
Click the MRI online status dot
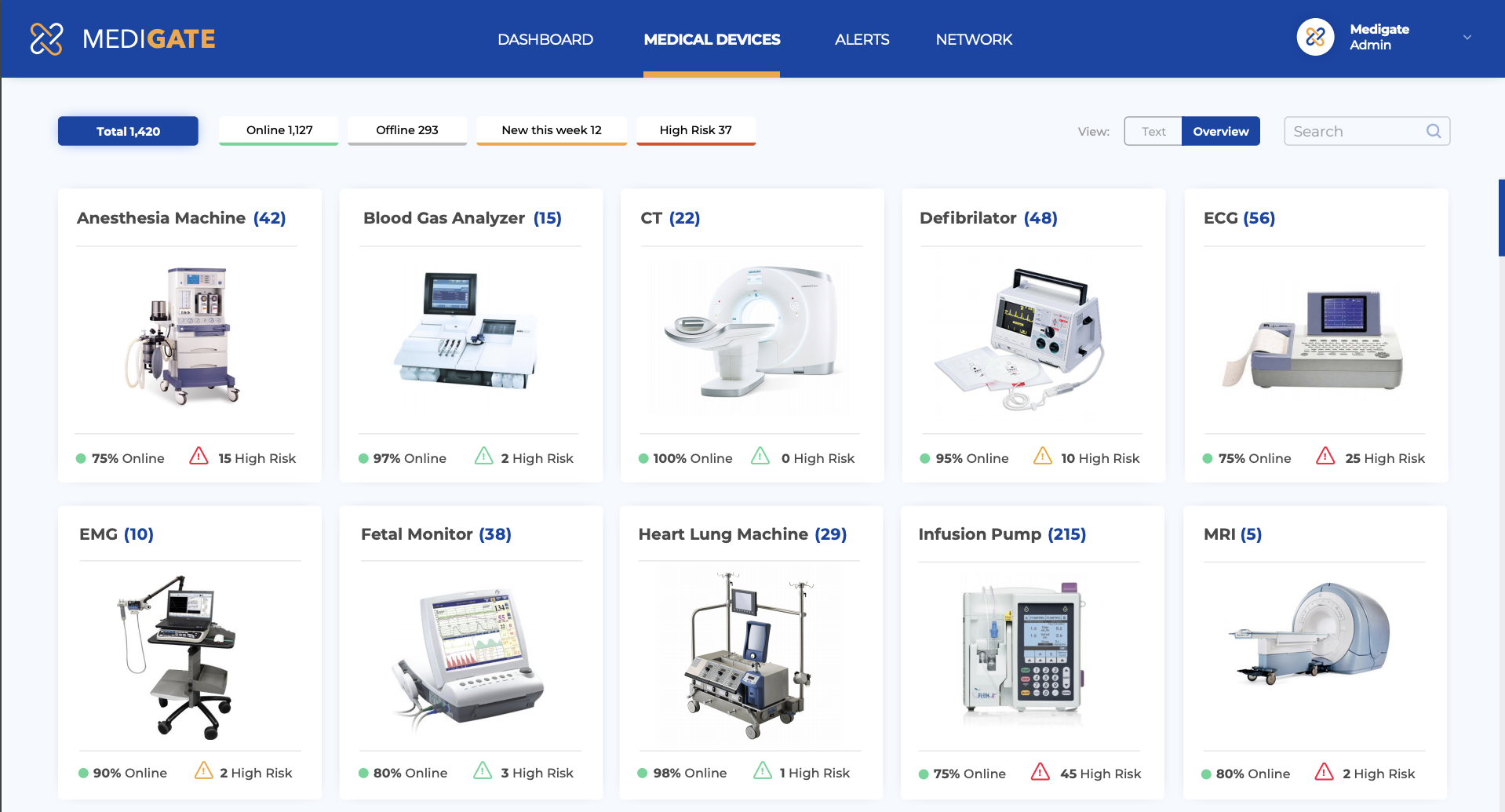[x=1207, y=774]
